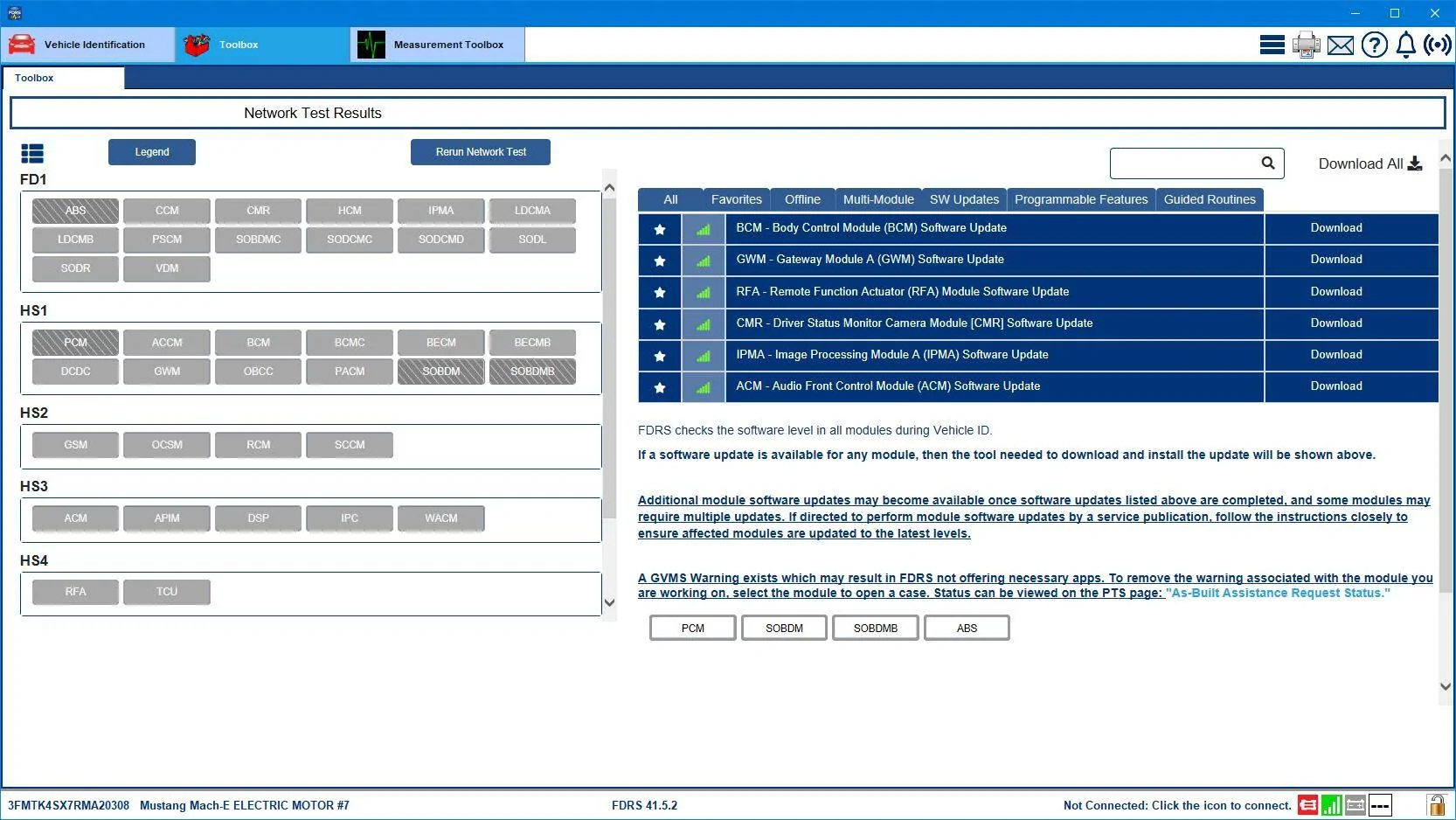Open the hamburger menu icon in header
The image size is (1456, 820).
(1272, 45)
